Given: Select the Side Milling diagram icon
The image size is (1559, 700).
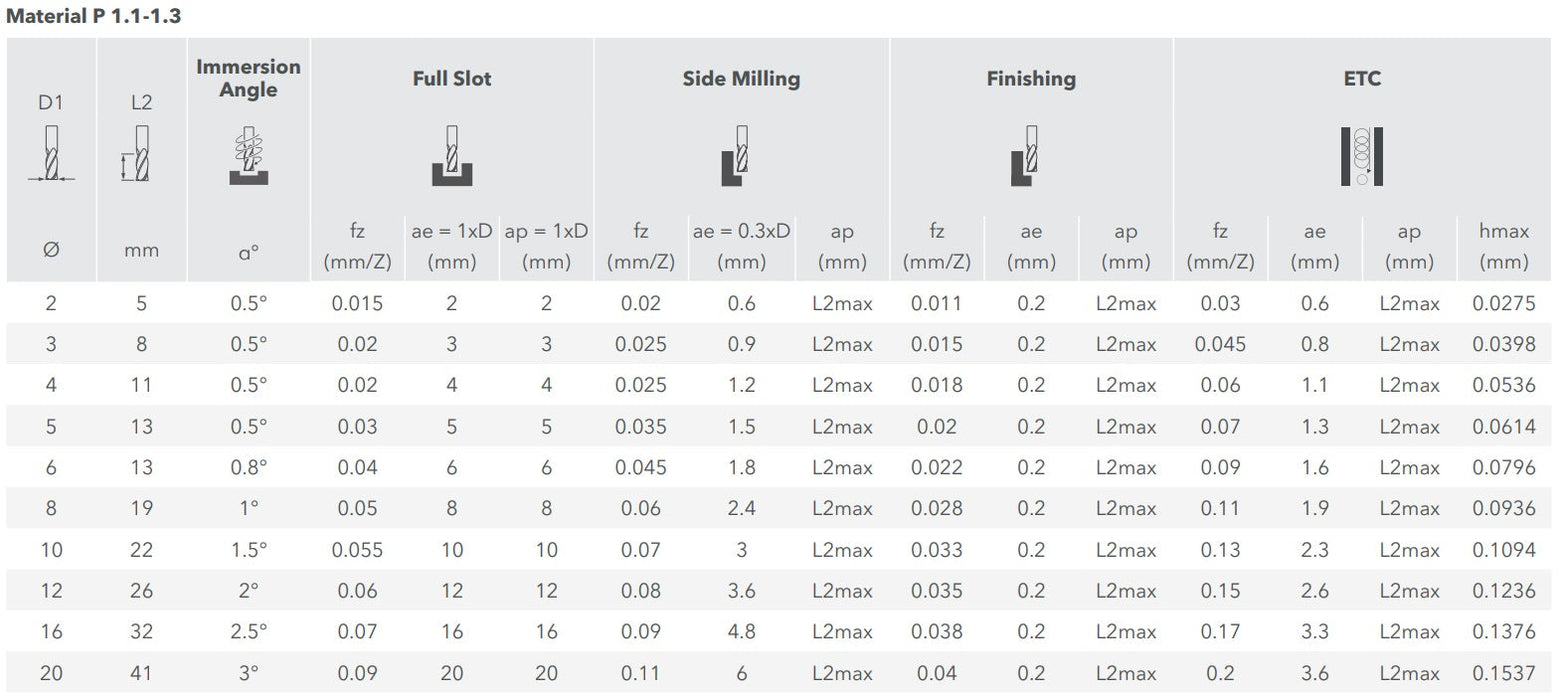Looking at the screenshot, I should point(736,155).
